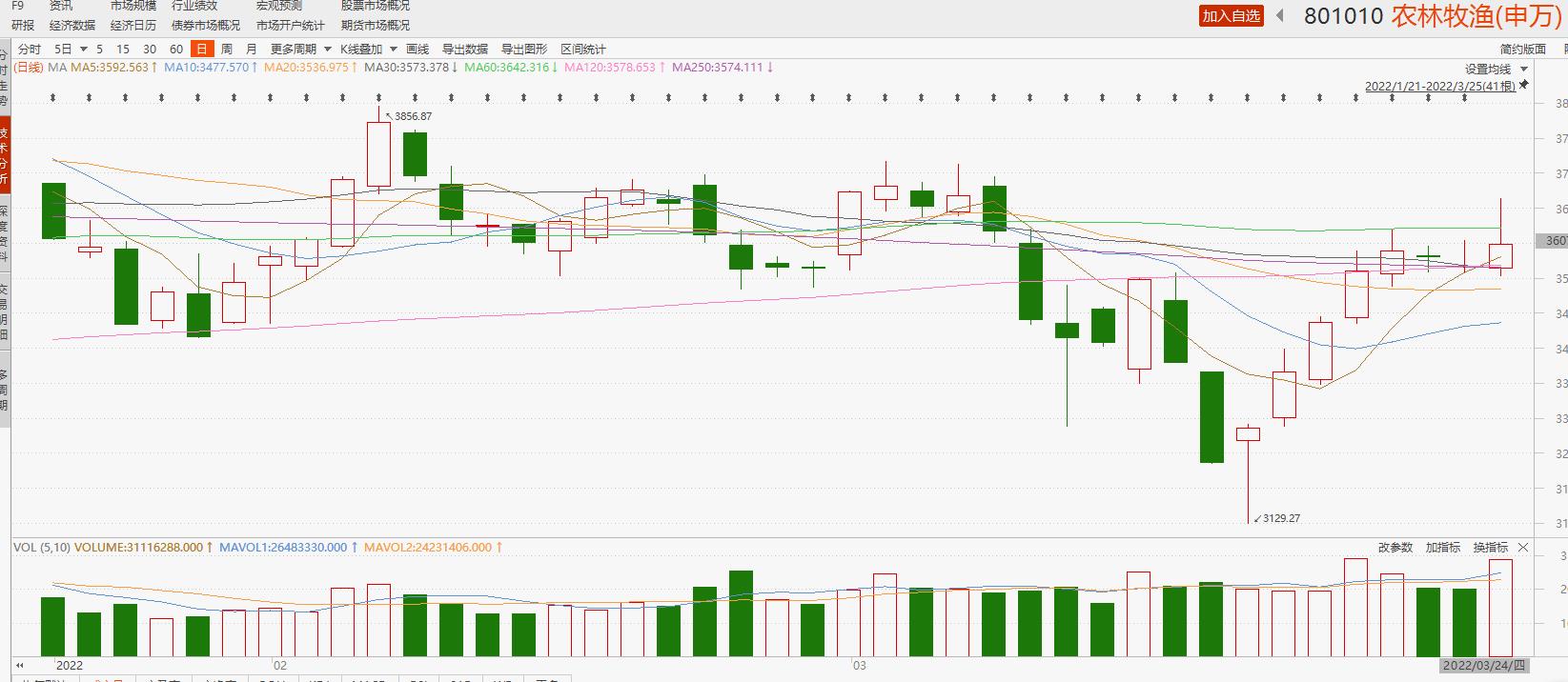Click the pin icon beside the date range

pyautogui.click(x=1524, y=85)
